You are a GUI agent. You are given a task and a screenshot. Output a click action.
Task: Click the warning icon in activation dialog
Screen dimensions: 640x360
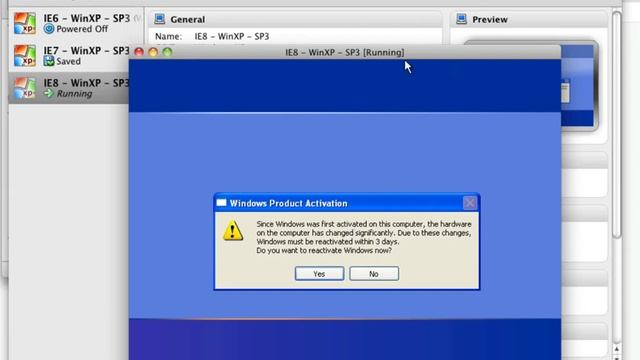coord(233,231)
